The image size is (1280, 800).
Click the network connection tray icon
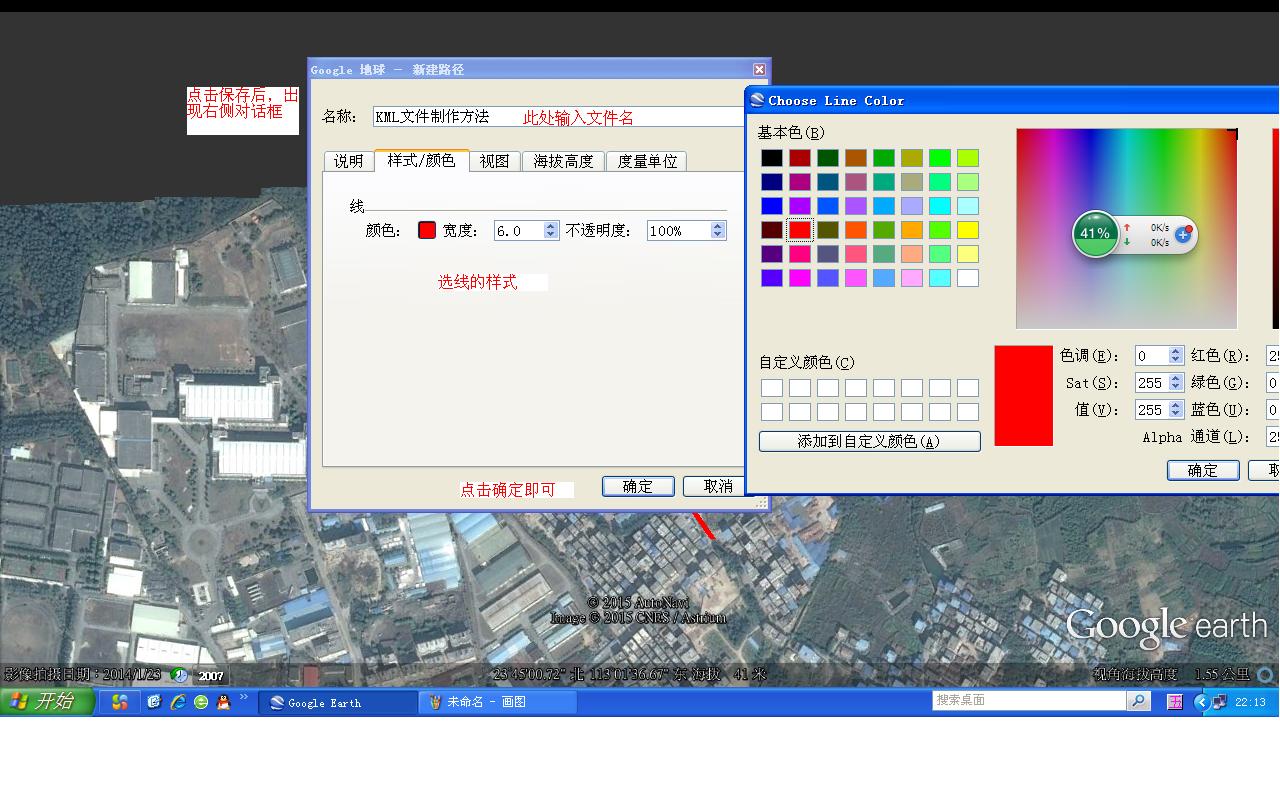pos(1219,702)
